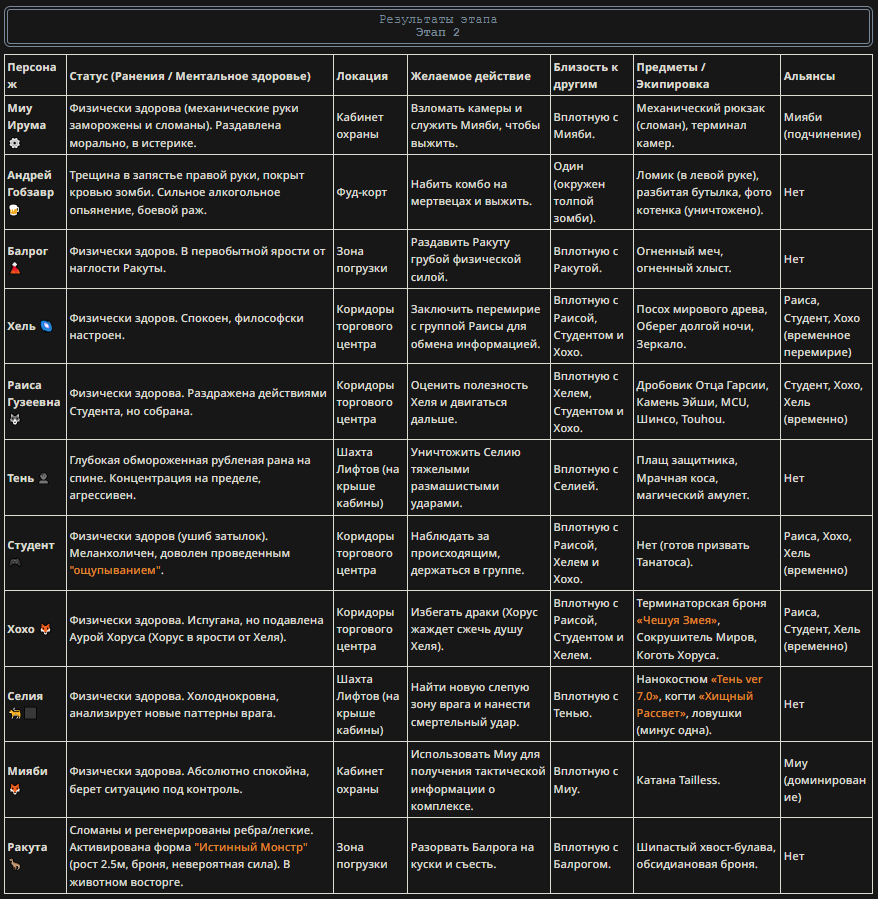
Task: Click the red icon under Балрог
Action: tap(15, 268)
